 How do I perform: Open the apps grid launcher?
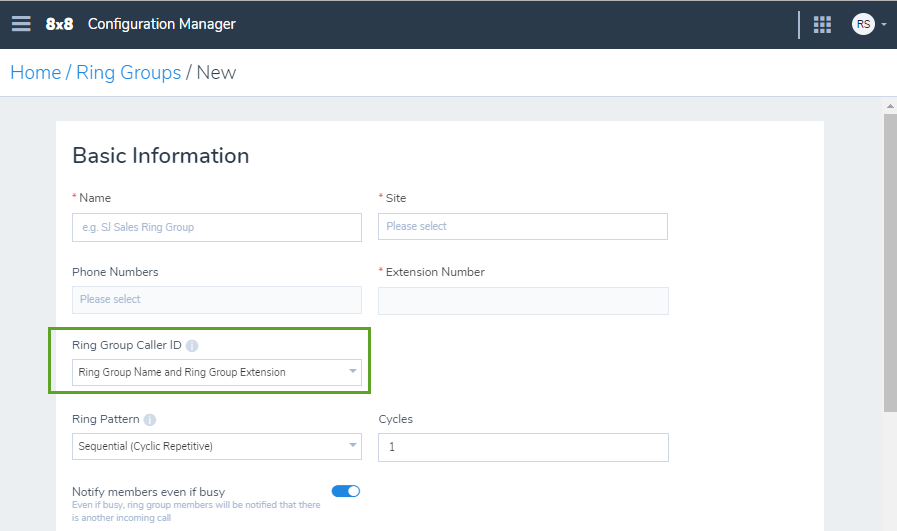click(x=822, y=24)
